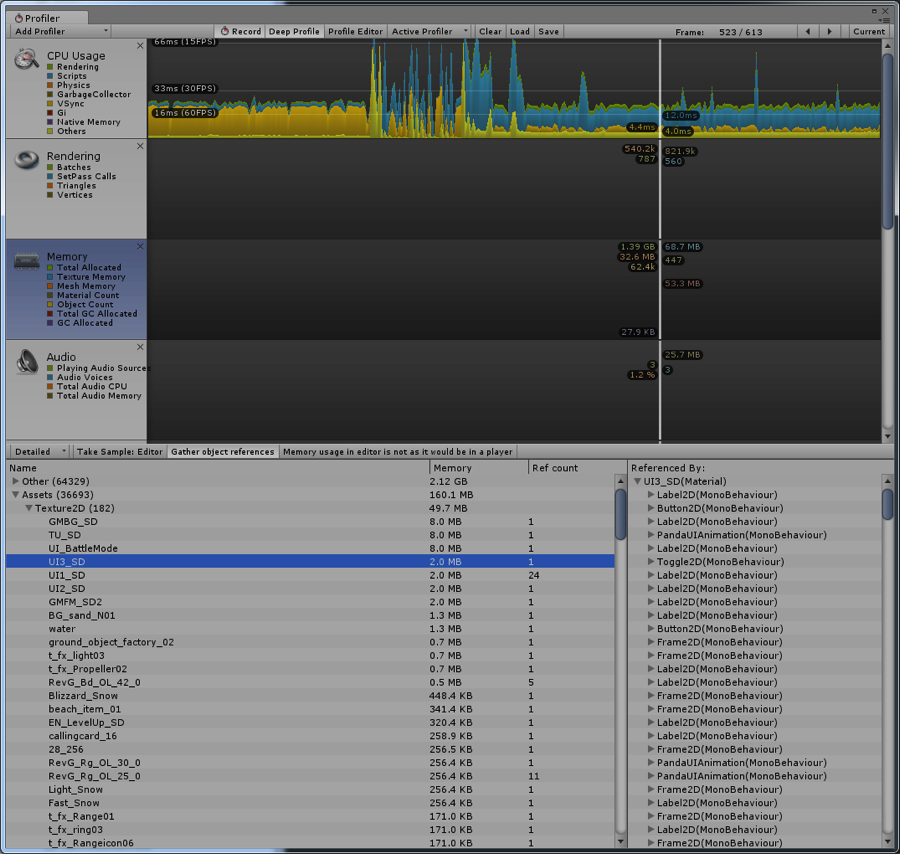Select the GMBG_SD texture row
Image resolution: width=900 pixels, height=854 pixels.
coord(310,521)
